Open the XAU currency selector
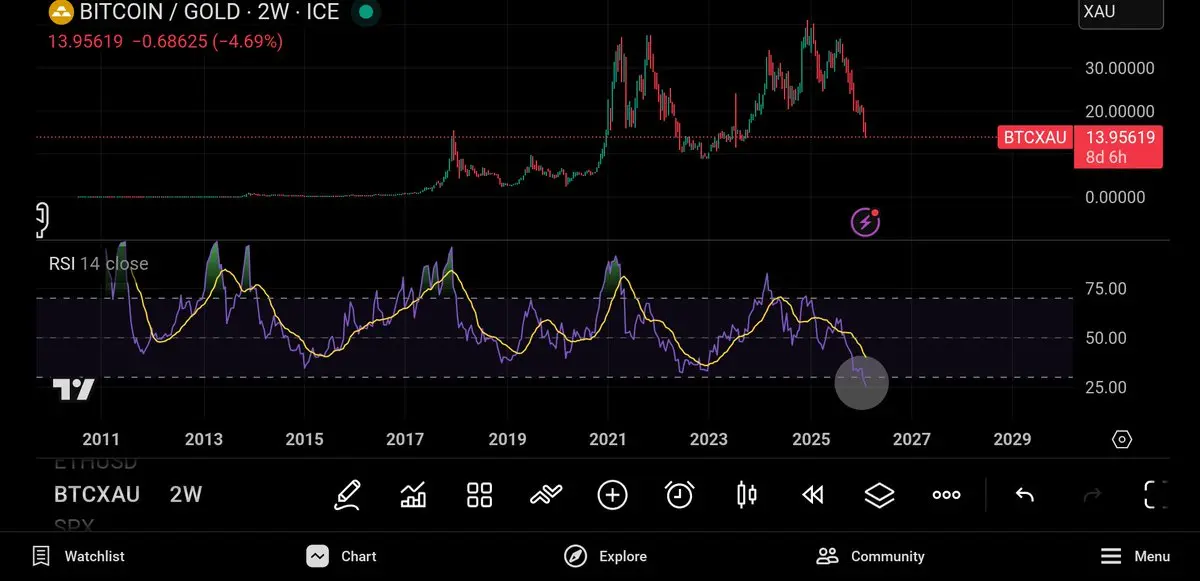The height and width of the screenshot is (581, 1200). coord(1122,14)
